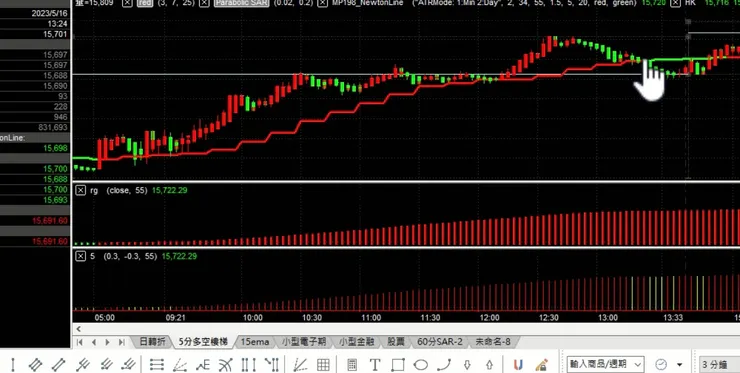Open the 小型金融 tab
The image size is (740, 373).
356,341
